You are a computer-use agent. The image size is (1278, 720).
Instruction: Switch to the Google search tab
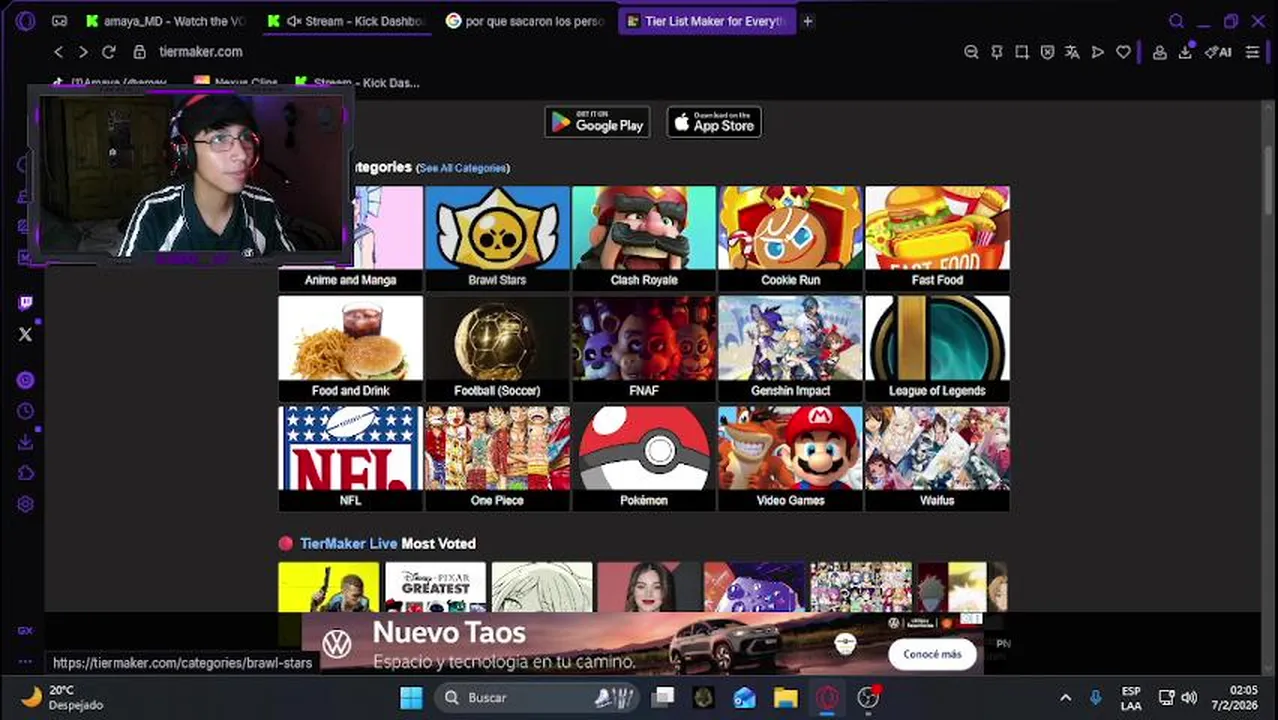coord(526,21)
